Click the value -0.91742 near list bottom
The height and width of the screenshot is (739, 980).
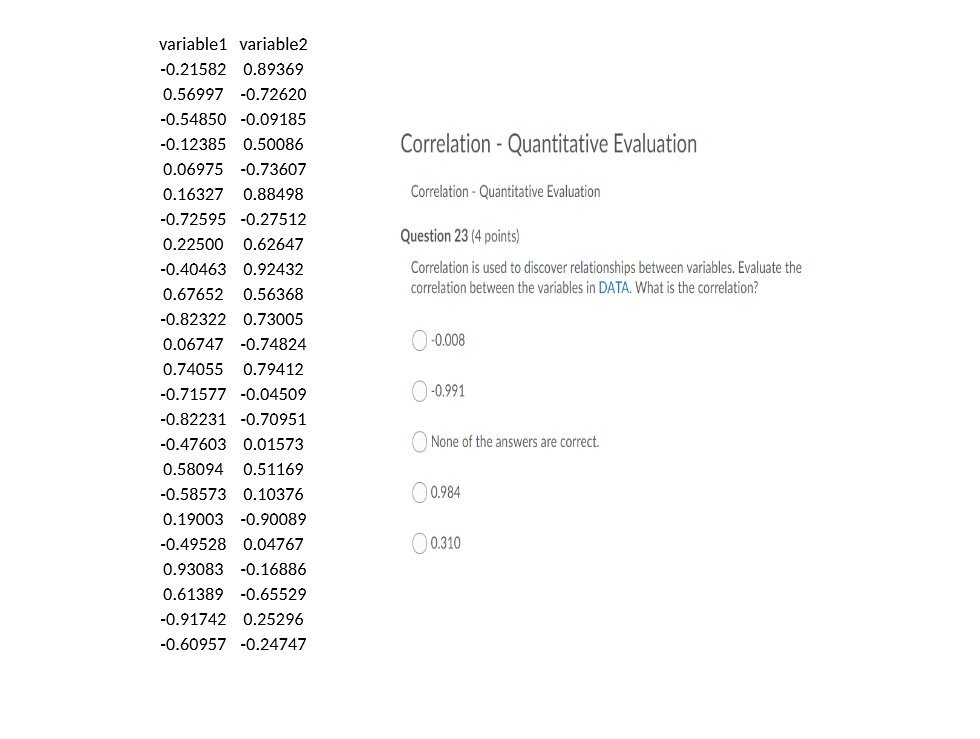pyautogui.click(x=193, y=619)
